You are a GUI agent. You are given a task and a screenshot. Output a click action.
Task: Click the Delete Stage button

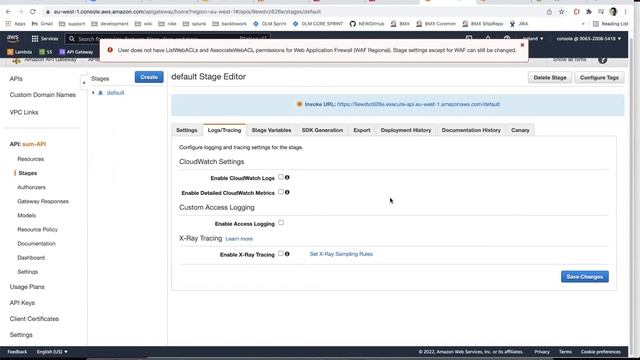[550, 78]
